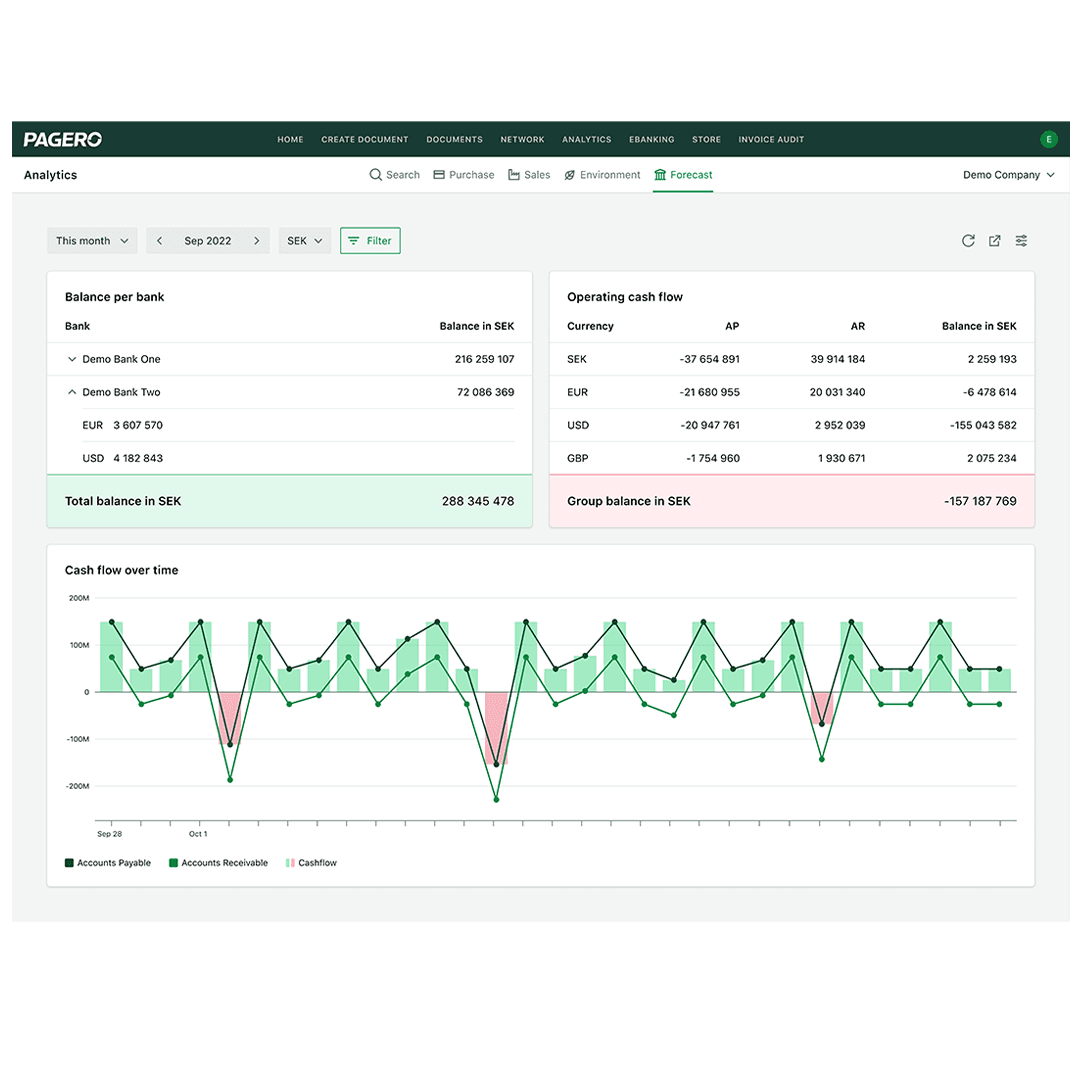
Task: Open the Demo Company selector
Action: (x=1008, y=175)
